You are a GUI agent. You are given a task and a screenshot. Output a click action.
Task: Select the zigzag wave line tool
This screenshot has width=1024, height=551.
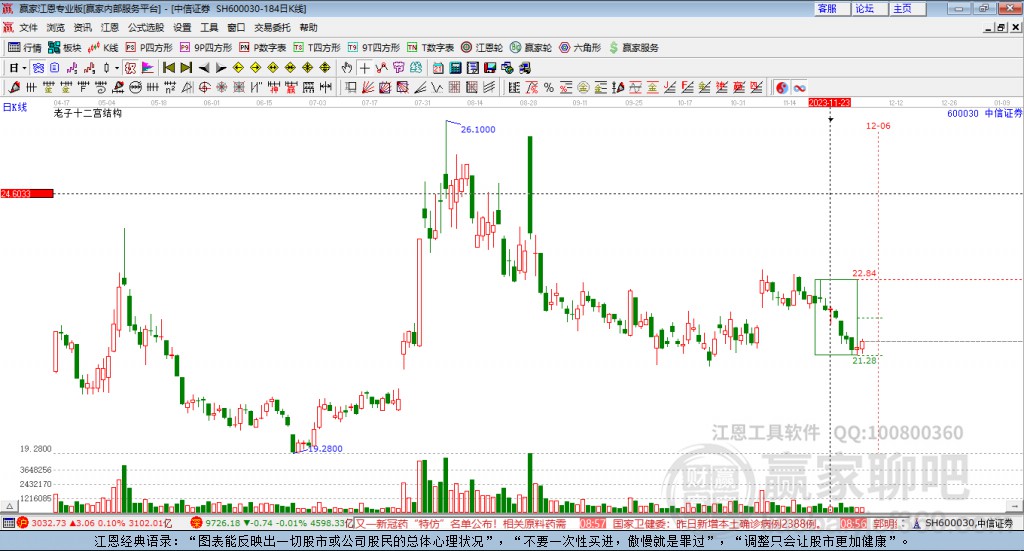[436, 87]
